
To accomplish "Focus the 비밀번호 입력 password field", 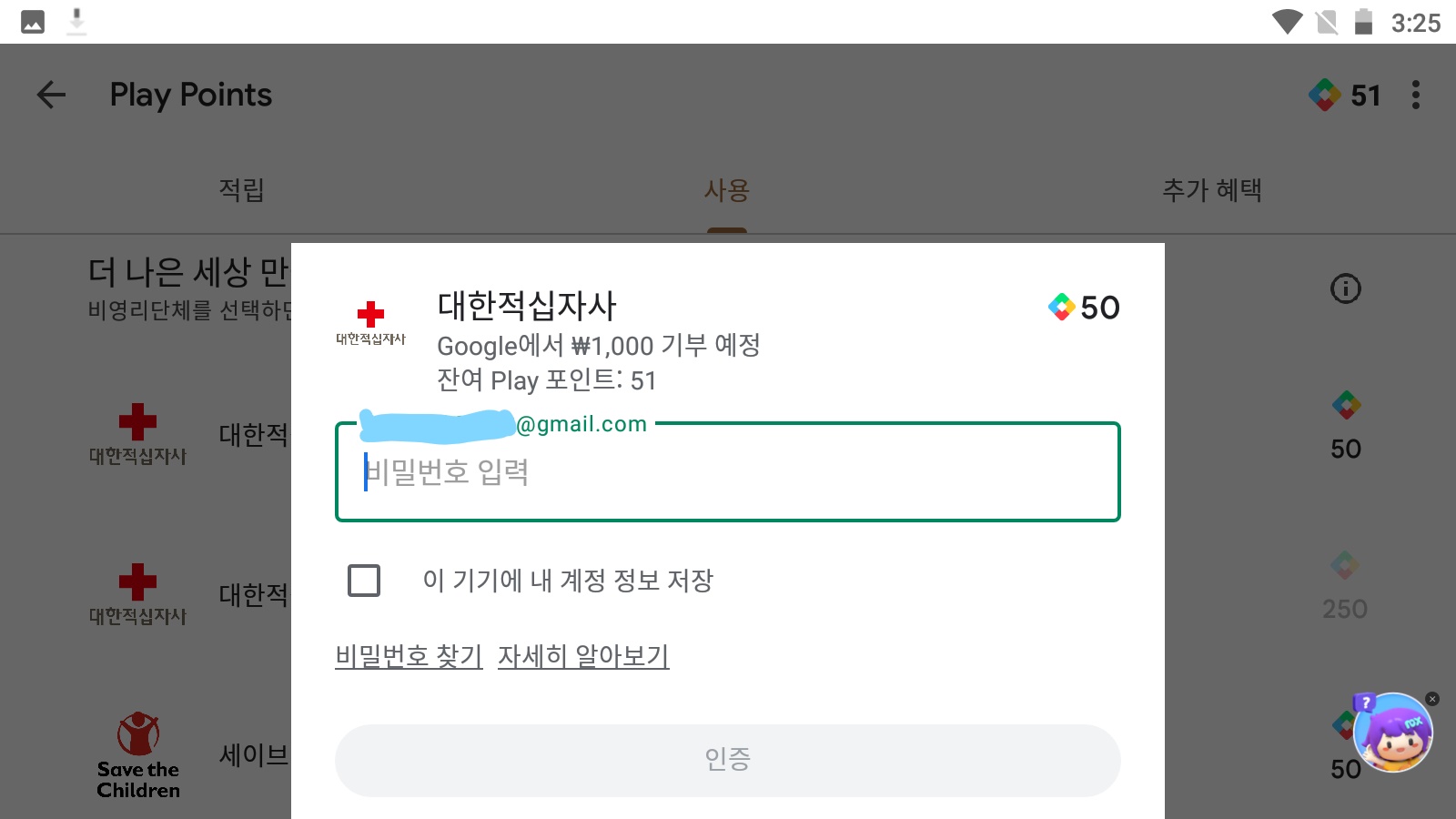I will click(x=728, y=472).
